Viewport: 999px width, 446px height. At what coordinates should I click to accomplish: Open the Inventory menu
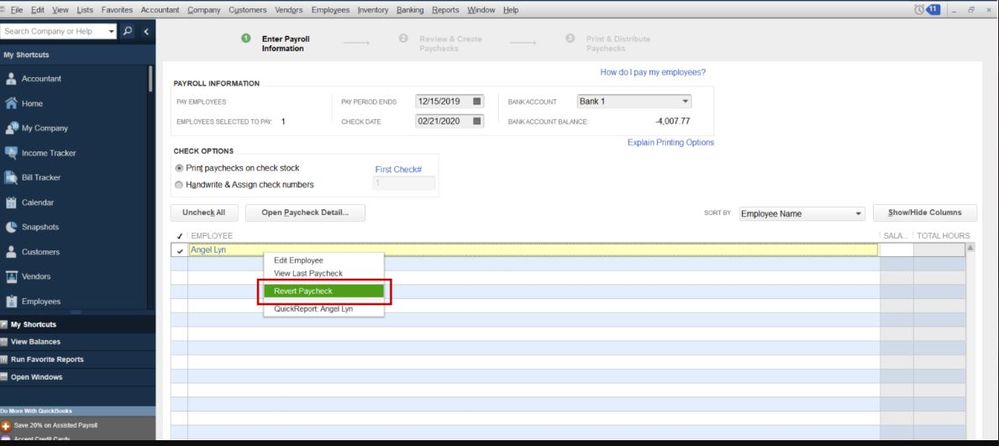click(373, 10)
